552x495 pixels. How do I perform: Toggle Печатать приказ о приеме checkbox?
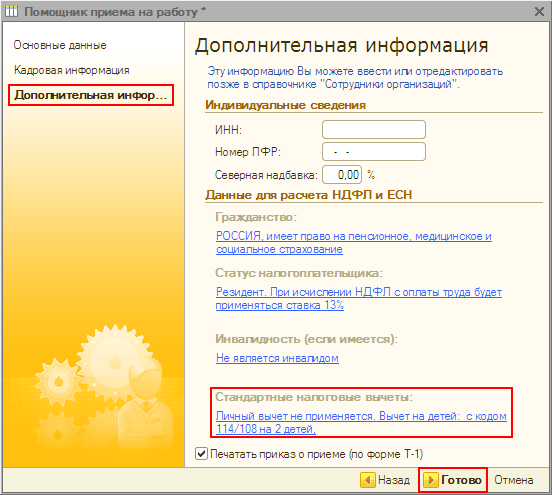click(201, 453)
